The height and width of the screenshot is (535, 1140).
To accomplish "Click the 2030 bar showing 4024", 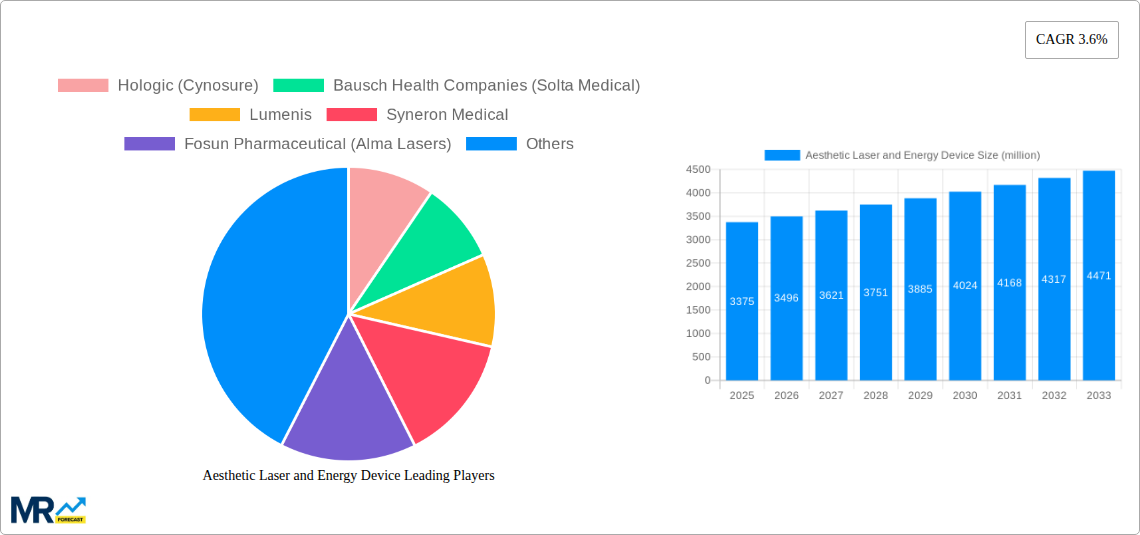I will [x=965, y=286].
